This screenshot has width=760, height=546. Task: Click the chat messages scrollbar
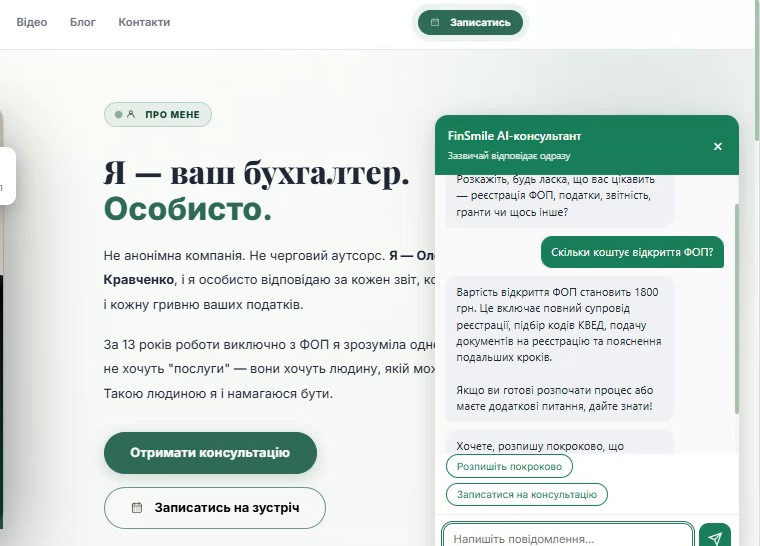click(x=737, y=308)
